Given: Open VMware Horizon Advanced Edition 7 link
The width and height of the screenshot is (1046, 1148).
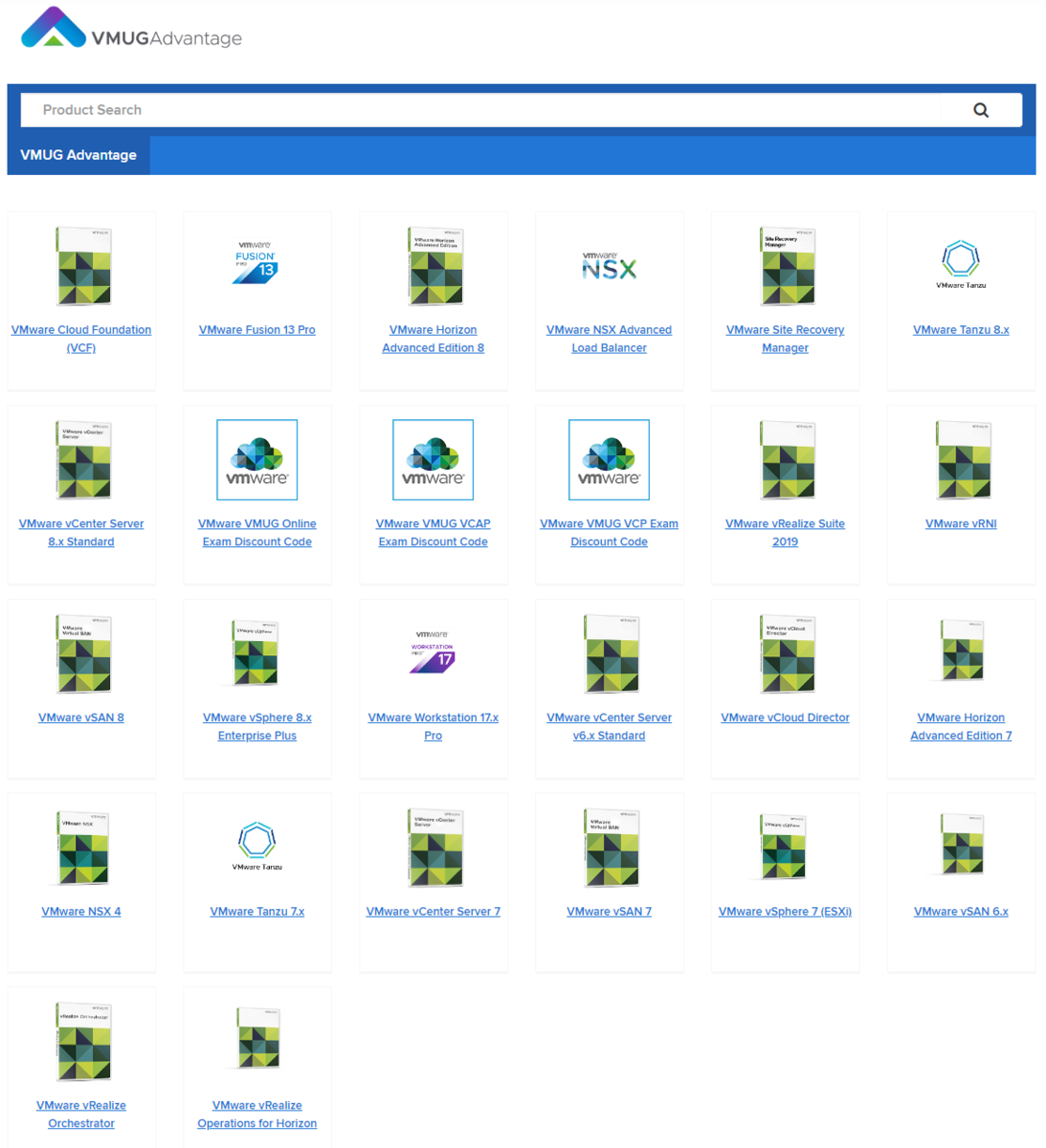Looking at the screenshot, I should click(x=961, y=727).
